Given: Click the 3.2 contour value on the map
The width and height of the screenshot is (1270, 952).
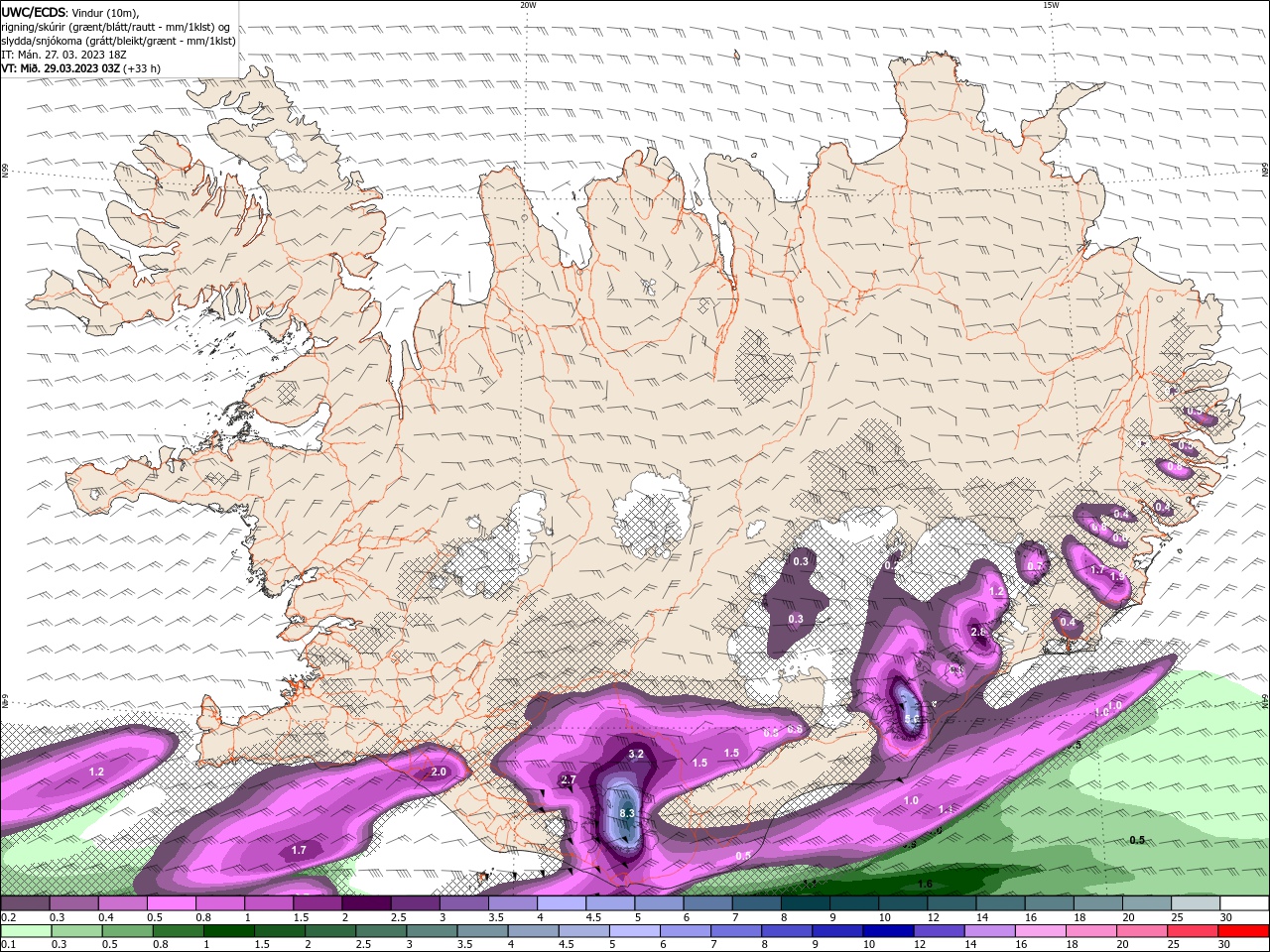Looking at the screenshot, I should tap(637, 754).
